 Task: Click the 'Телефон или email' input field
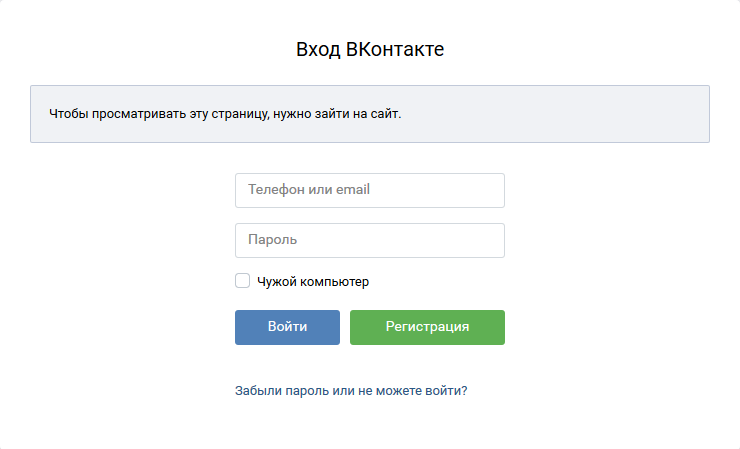pyautogui.click(x=369, y=190)
